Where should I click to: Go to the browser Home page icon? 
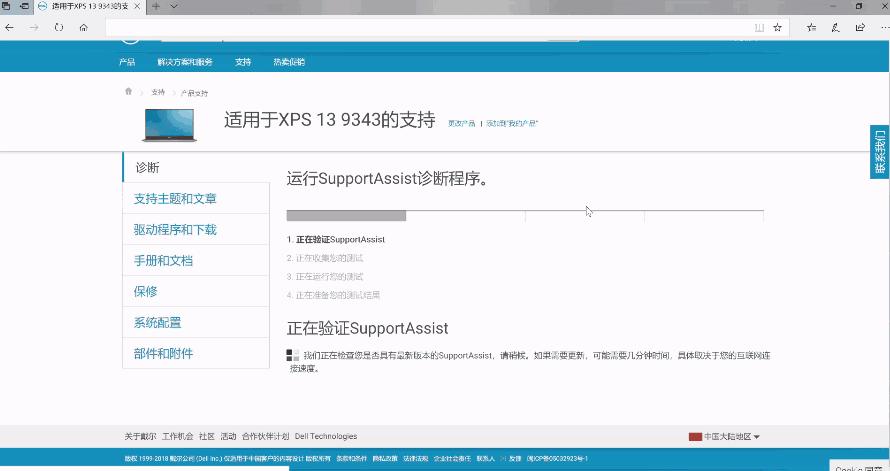[83, 27]
